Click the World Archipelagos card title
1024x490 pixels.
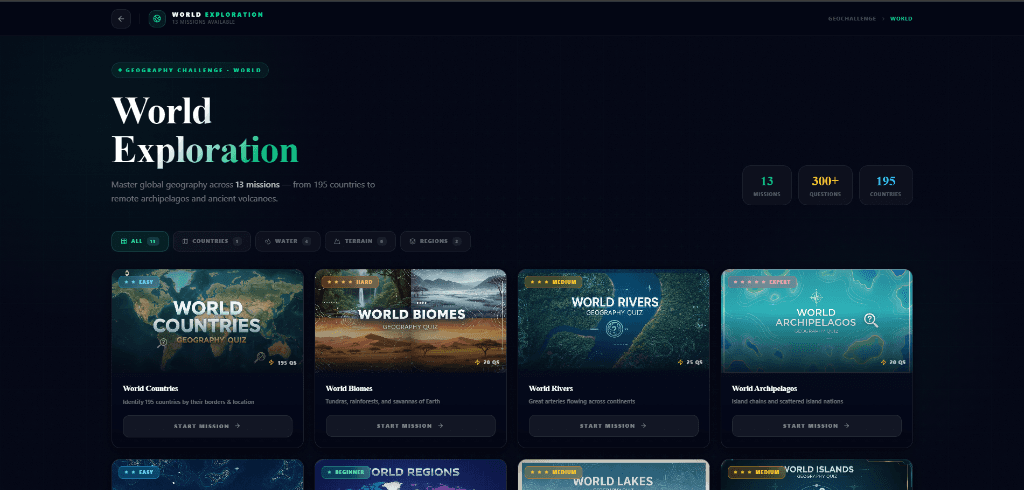click(765, 389)
